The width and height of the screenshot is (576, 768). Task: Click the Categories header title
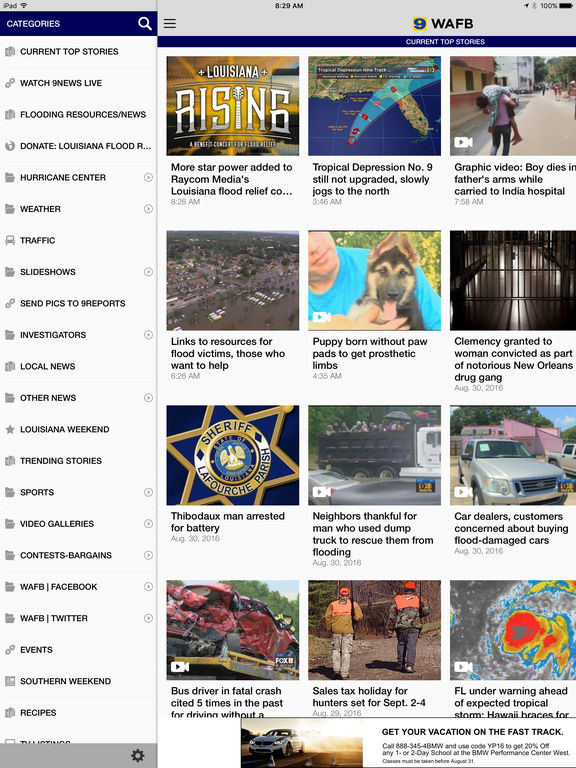point(33,24)
